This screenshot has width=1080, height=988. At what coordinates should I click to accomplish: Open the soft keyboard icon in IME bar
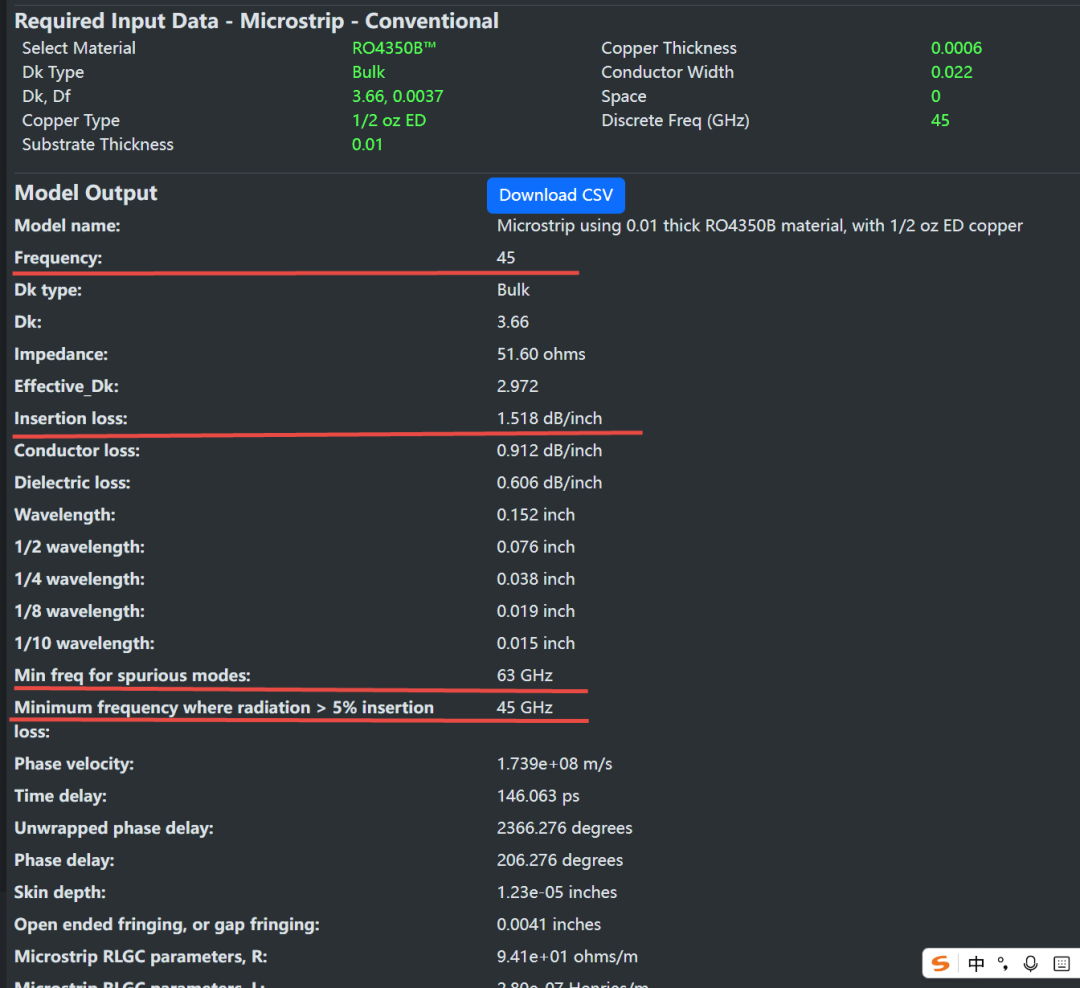(1061, 963)
